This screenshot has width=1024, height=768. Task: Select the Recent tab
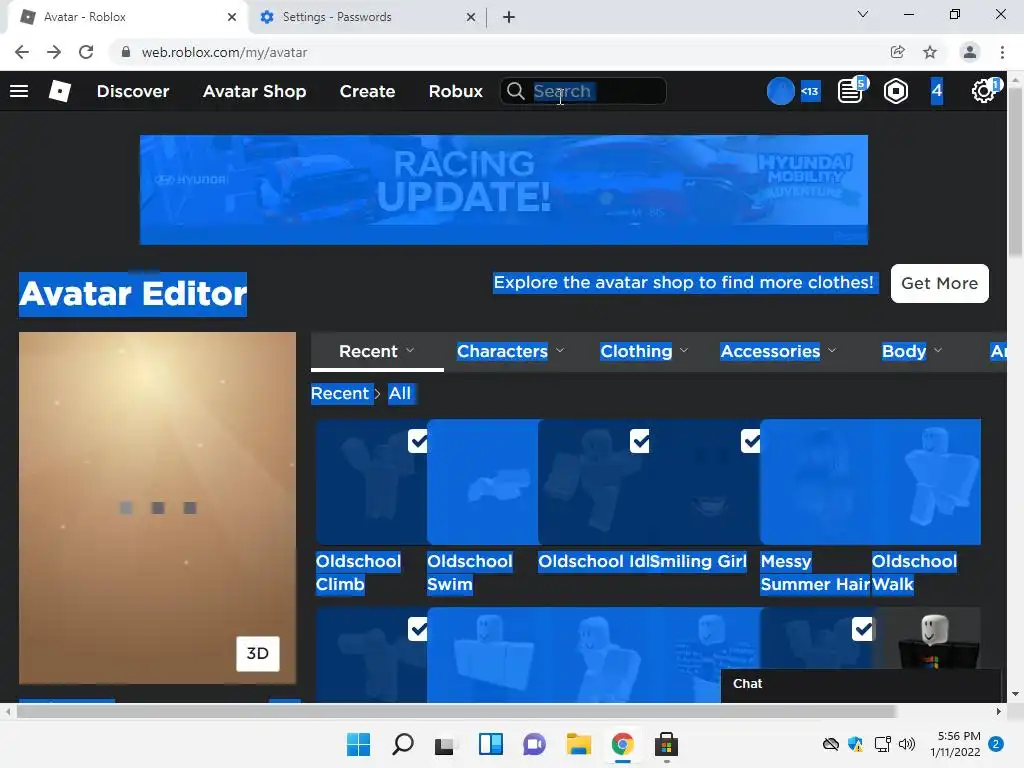click(x=377, y=351)
